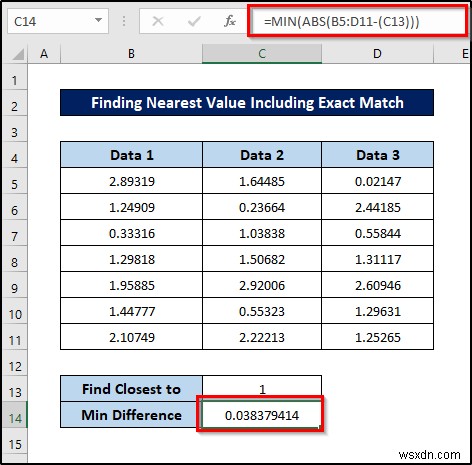Click the Select All corner triangle
Image resolution: width=472 pixels, height=465 pixels.
pyautogui.click(x=18, y=54)
